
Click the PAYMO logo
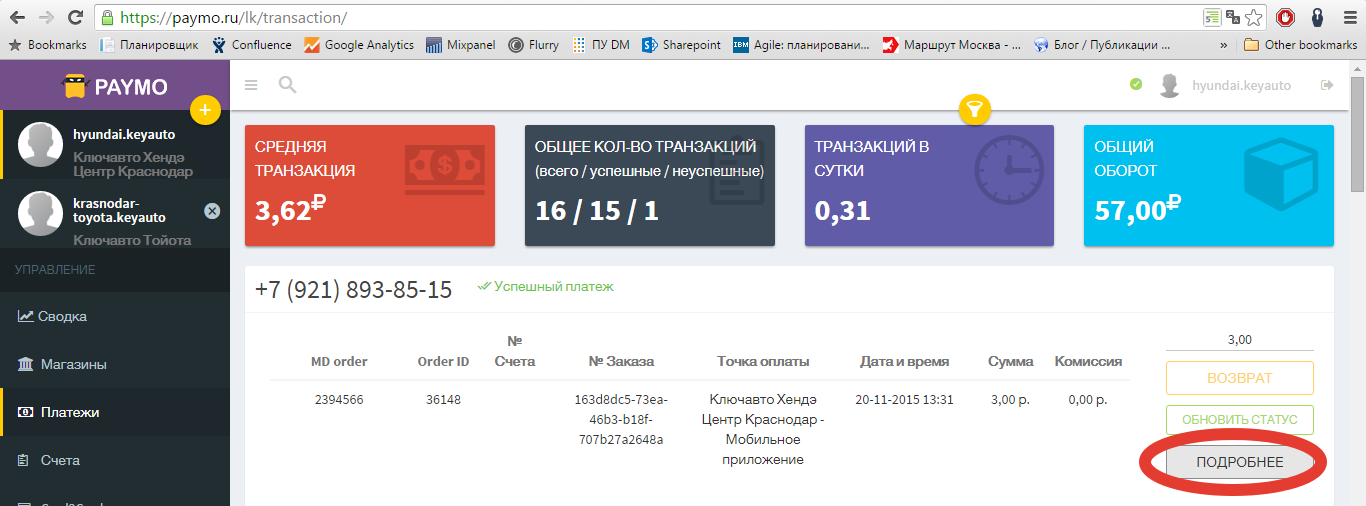pyautogui.click(x=115, y=86)
